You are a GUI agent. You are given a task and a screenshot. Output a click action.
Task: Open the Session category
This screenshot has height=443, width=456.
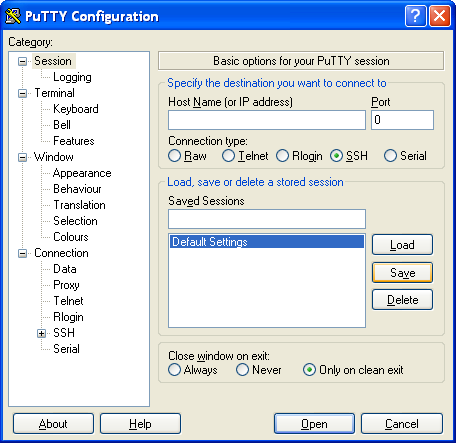[53, 61]
